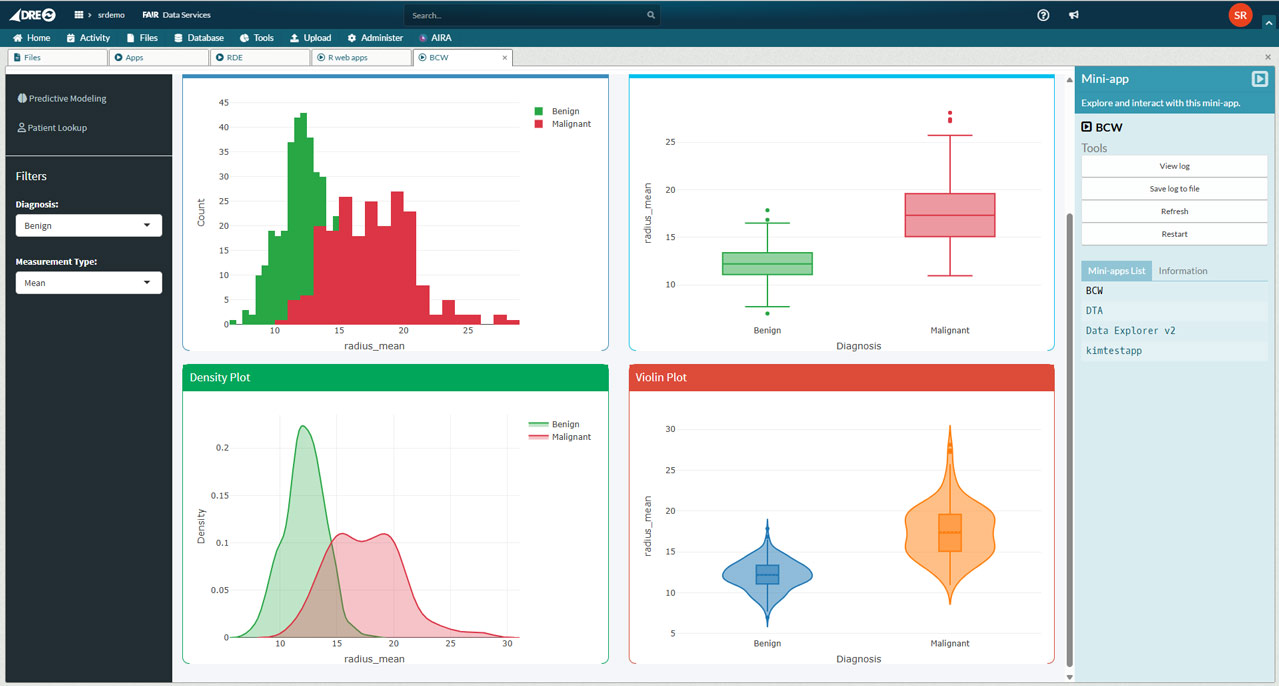Switch to the R web apps tab
The width and height of the screenshot is (1279, 686).
360,58
